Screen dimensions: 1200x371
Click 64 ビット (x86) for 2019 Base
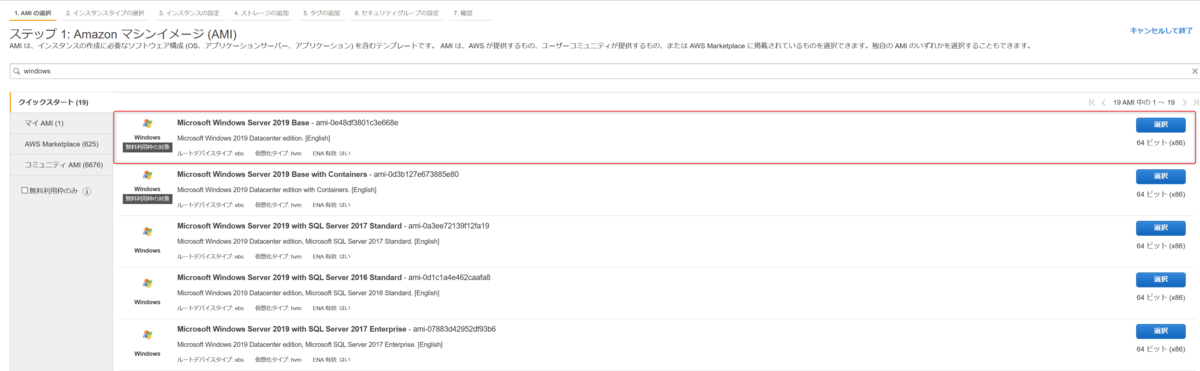[1160, 143]
